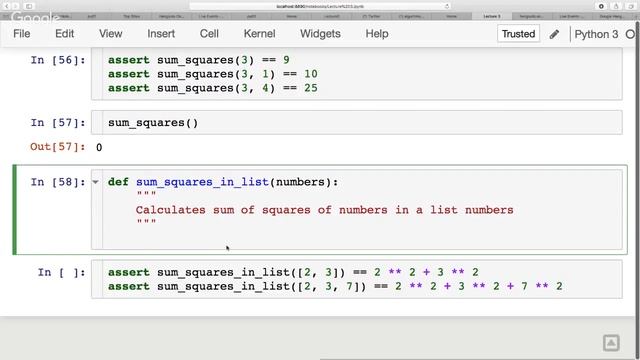Click the output value 0
This screenshot has height=360, width=640.
99,147
